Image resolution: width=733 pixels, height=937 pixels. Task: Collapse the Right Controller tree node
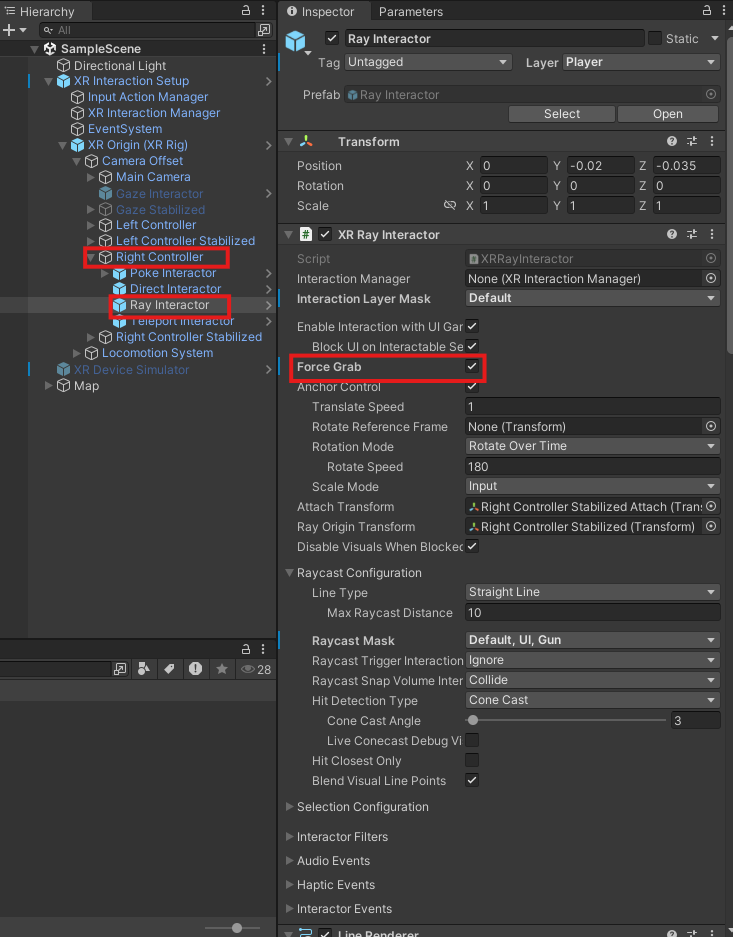click(x=91, y=258)
